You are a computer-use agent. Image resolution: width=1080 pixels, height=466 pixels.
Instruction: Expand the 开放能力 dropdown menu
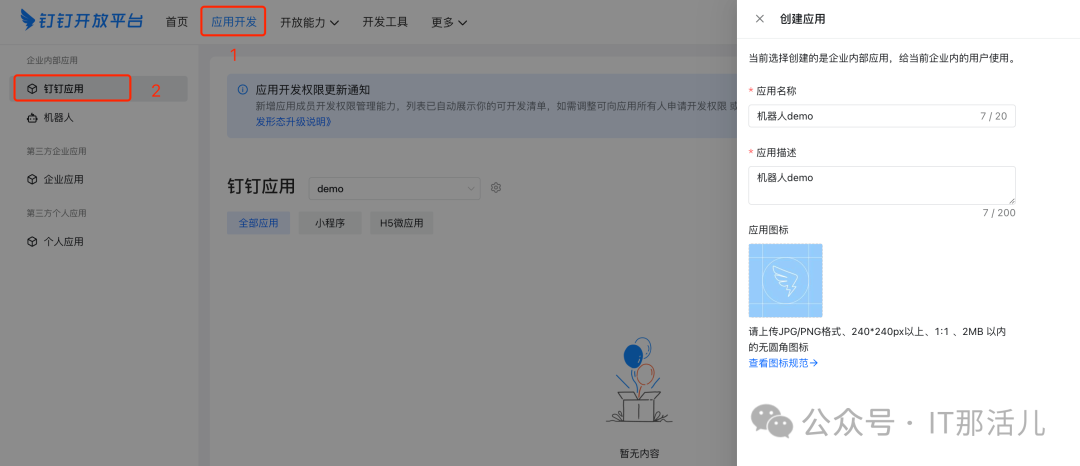coord(309,22)
